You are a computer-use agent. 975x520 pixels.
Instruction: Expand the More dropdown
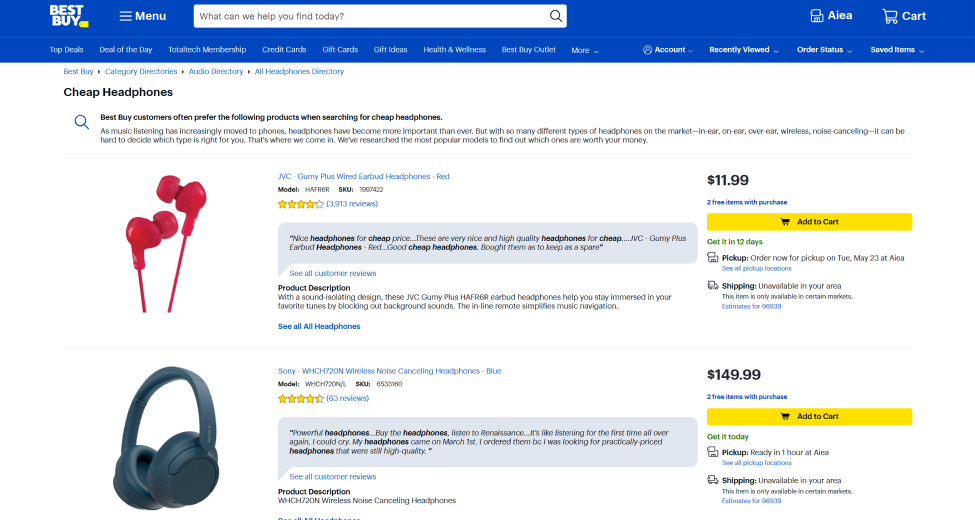pyautogui.click(x=585, y=50)
